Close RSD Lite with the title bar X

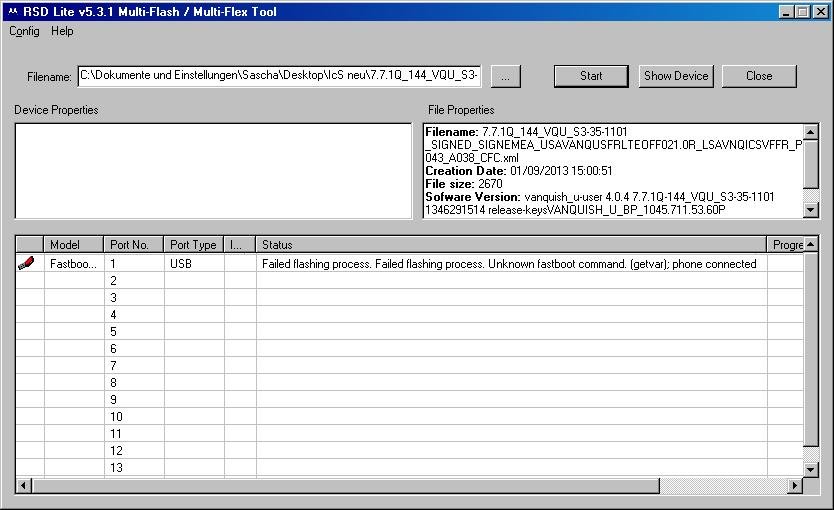pyautogui.click(x=821, y=12)
